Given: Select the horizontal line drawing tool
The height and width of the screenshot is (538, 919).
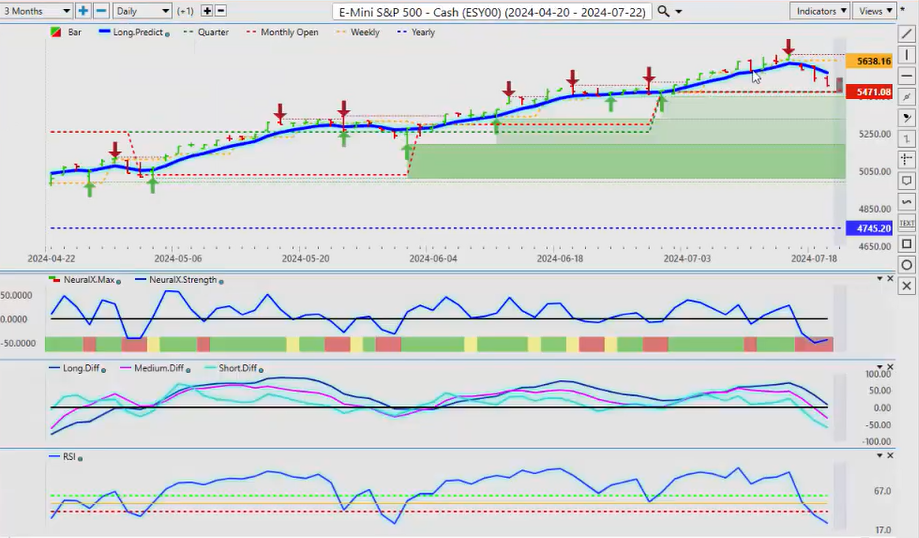Looking at the screenshot, I should coord(907,76).
